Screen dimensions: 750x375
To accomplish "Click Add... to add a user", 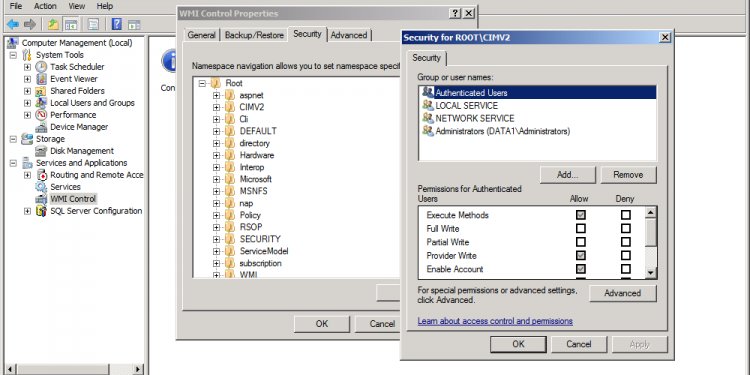I will (x=568, y=175).
